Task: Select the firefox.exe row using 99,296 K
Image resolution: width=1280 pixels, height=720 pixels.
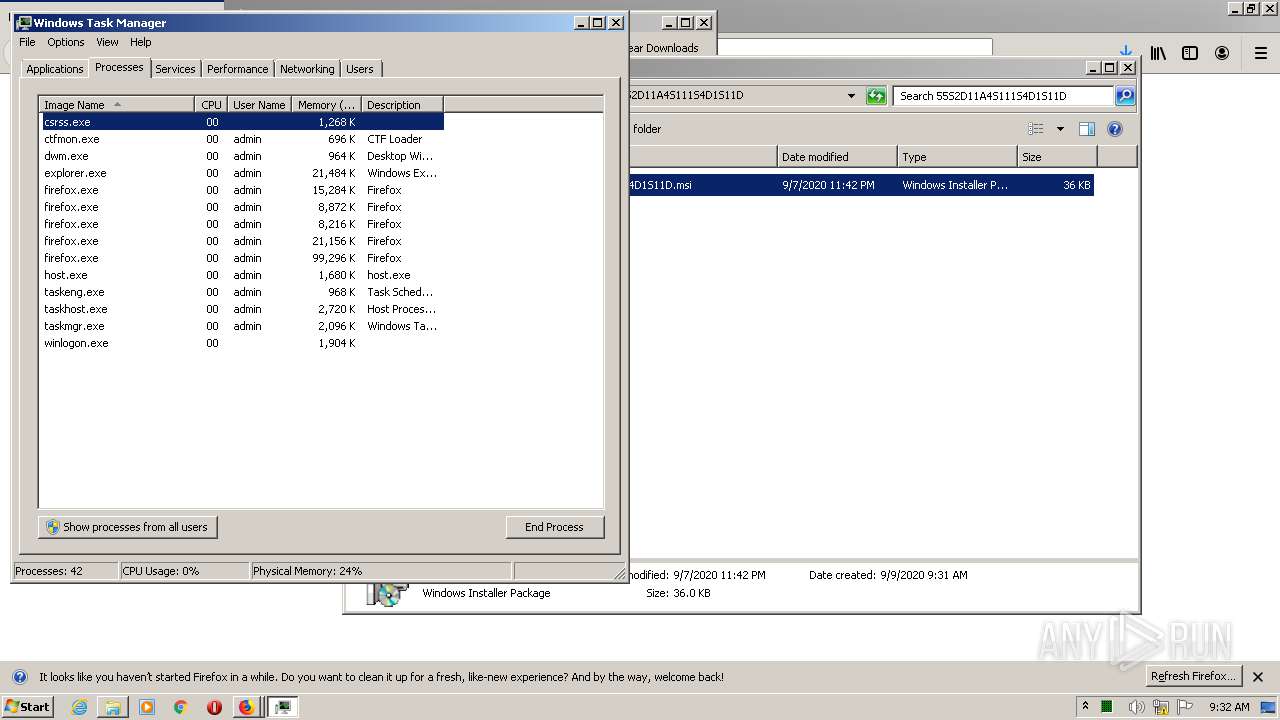Action: click(241, 258)
